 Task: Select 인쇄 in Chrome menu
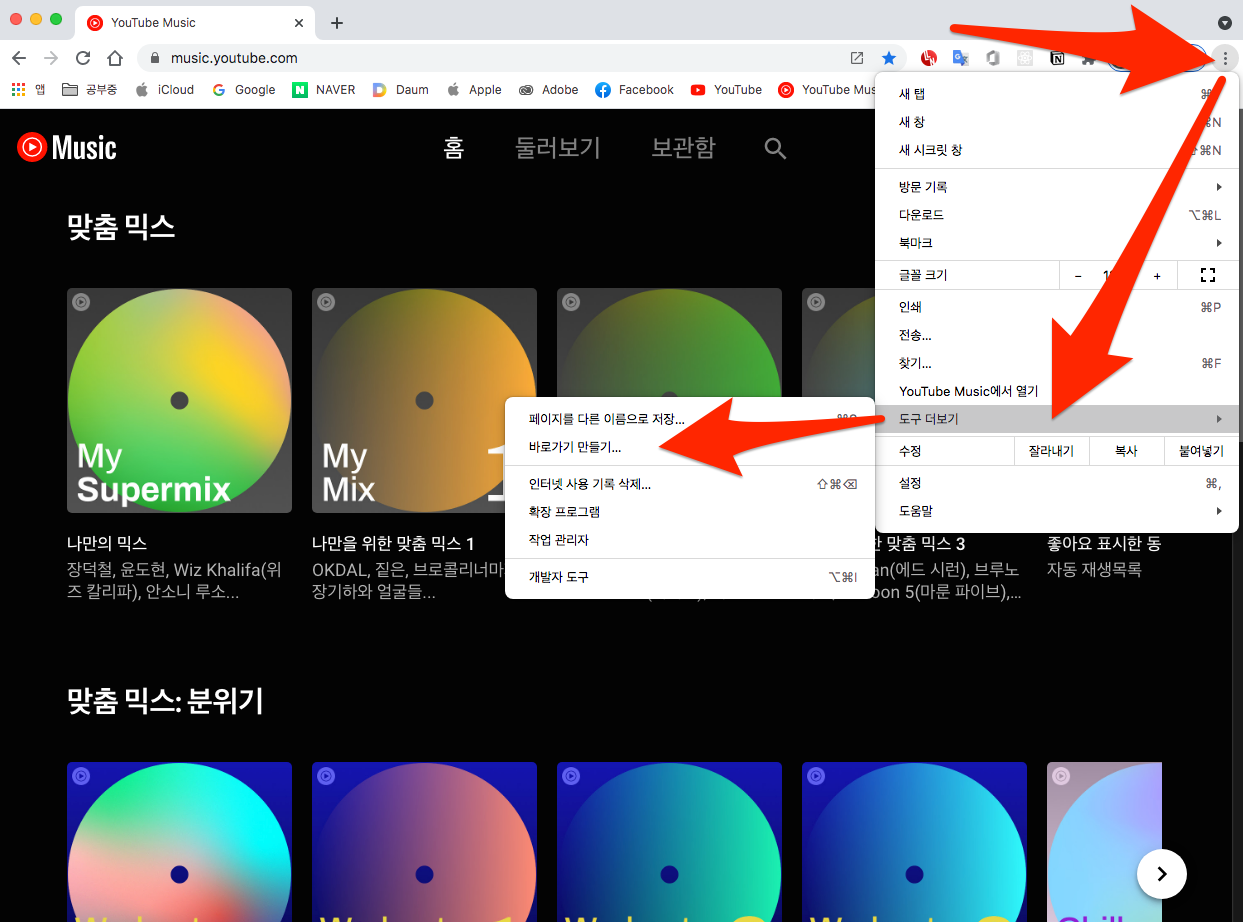tap(1057, 307)
